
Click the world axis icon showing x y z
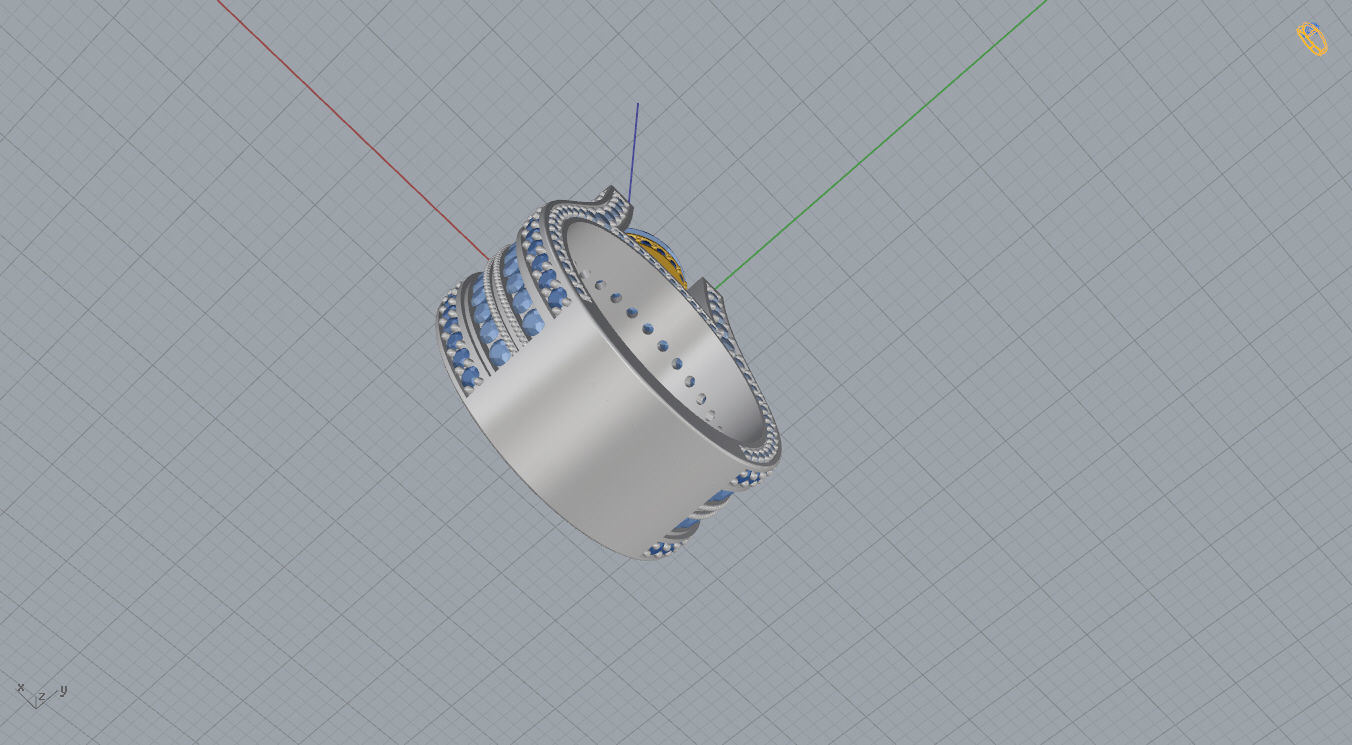(x=41, y=694)
